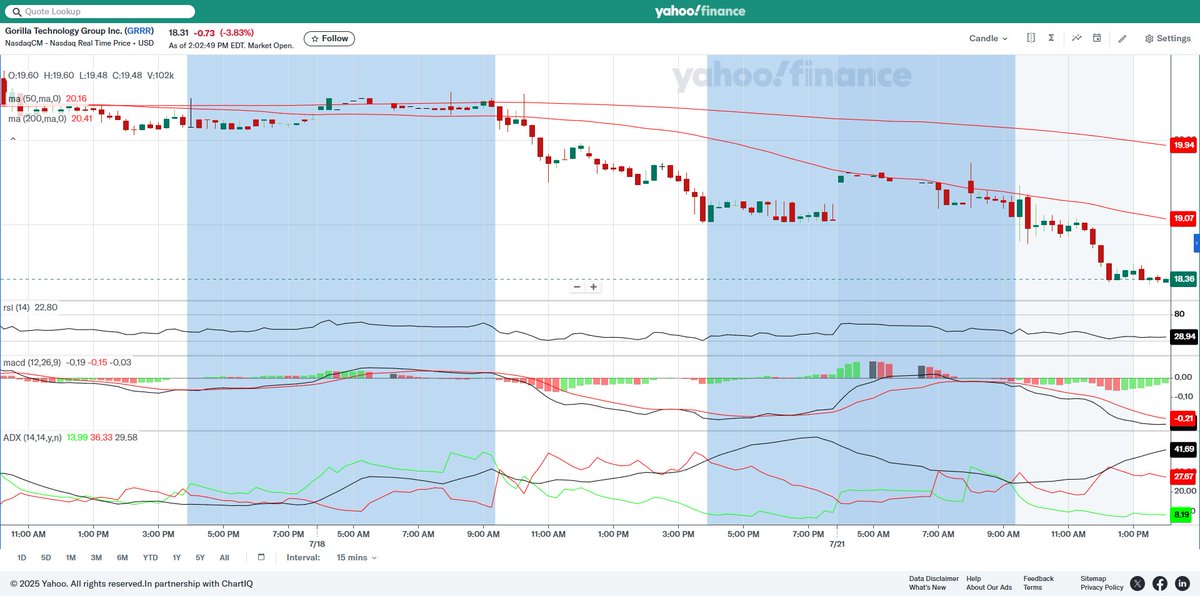1200x596 pixels.
Task: Open the 15 mins interval dropdown
Action: tap(356, 557)
